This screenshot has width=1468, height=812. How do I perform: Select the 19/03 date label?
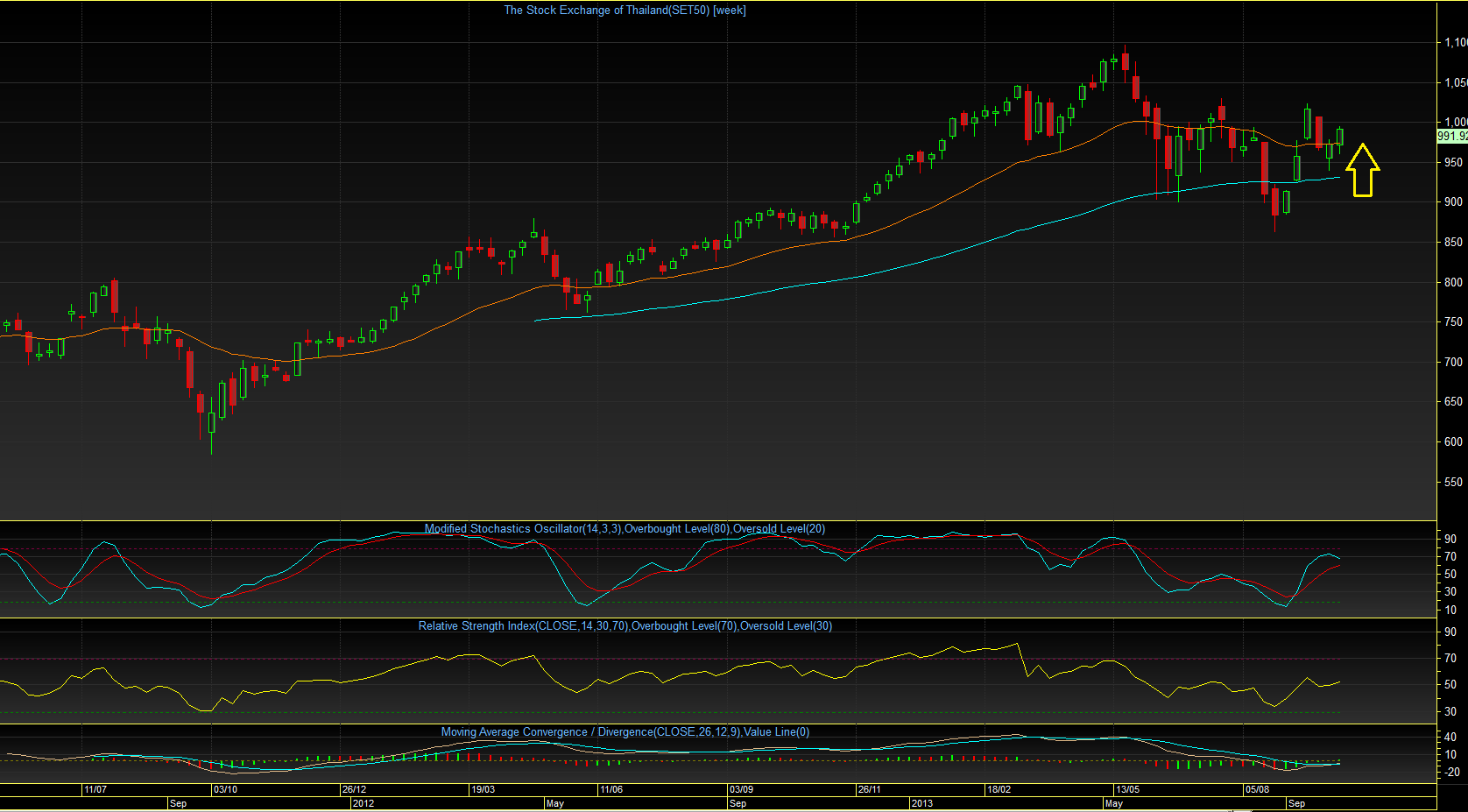pyautogui.click(x=483, y=790)
